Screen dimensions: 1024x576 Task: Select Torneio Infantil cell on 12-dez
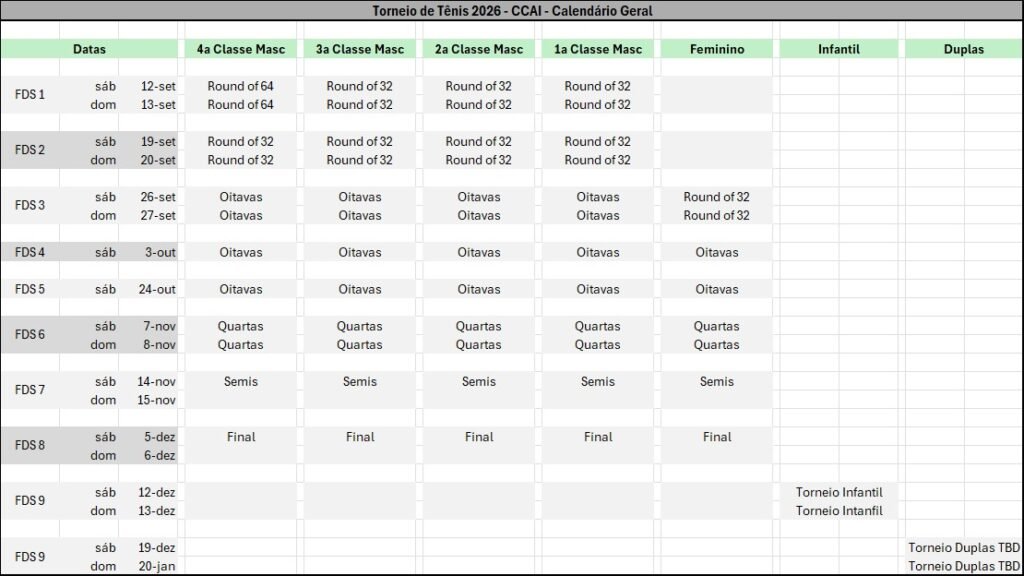[839, 492]
